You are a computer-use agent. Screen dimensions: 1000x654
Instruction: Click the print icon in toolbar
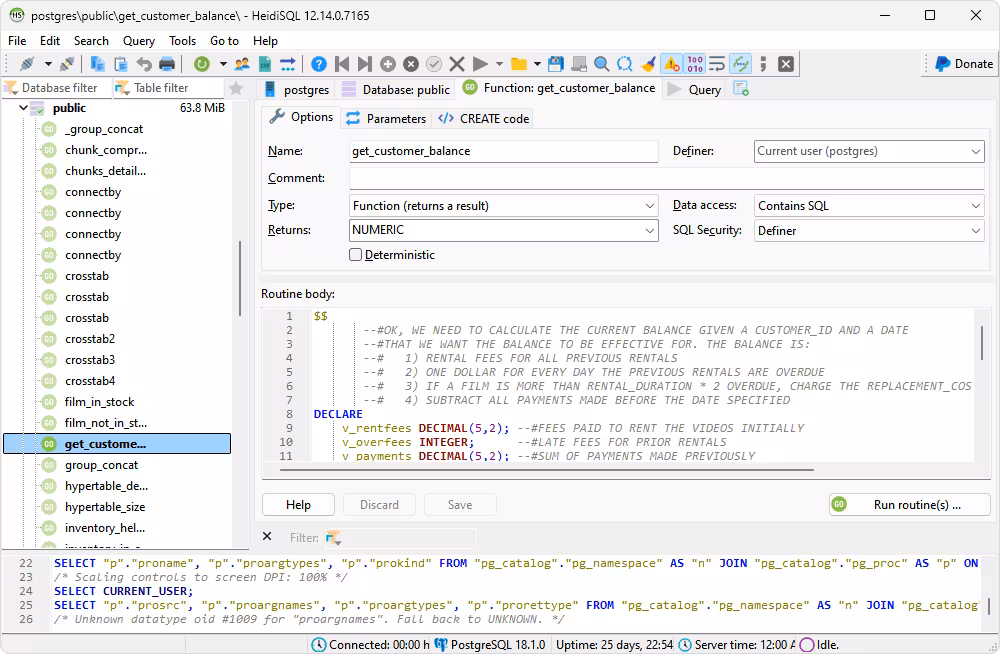(x=167, y=64)
